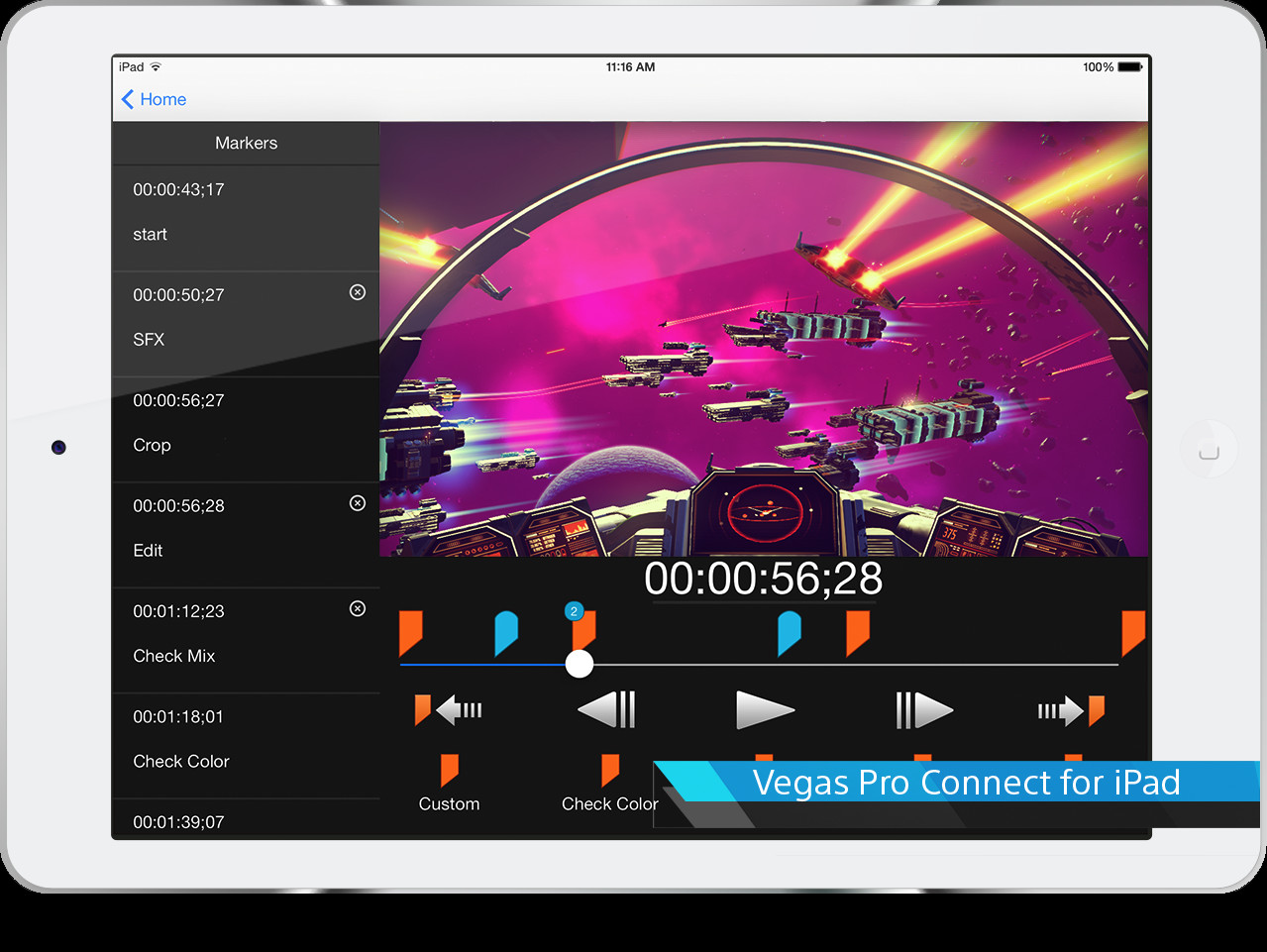Jump to the previous marker

pyautogui.click(x=448, y=709)
